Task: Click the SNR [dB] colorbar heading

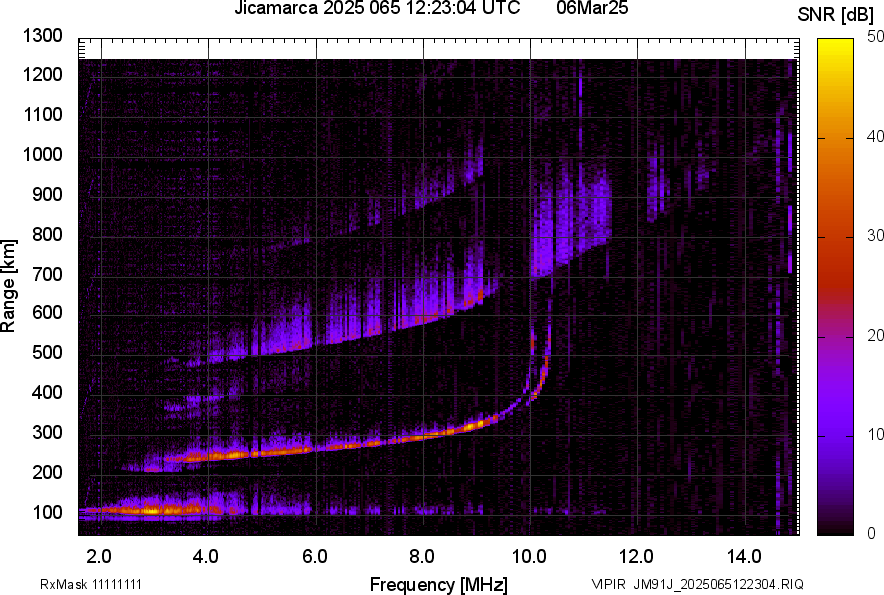Action: pyautogui.click(x=836, y=14)
